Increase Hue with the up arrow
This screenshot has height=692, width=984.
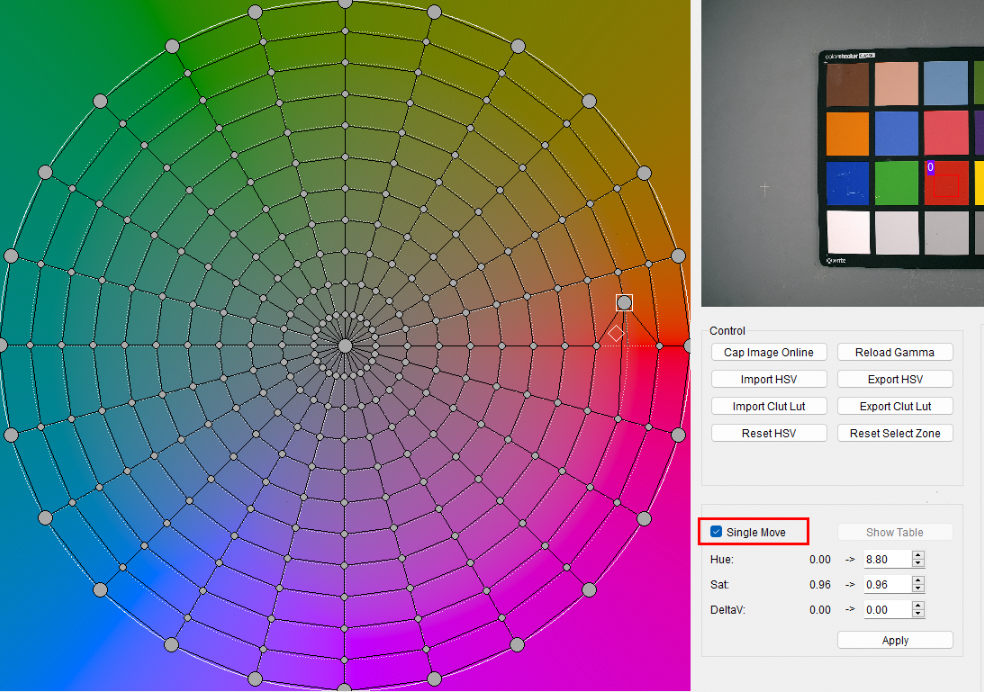point(918,555)
